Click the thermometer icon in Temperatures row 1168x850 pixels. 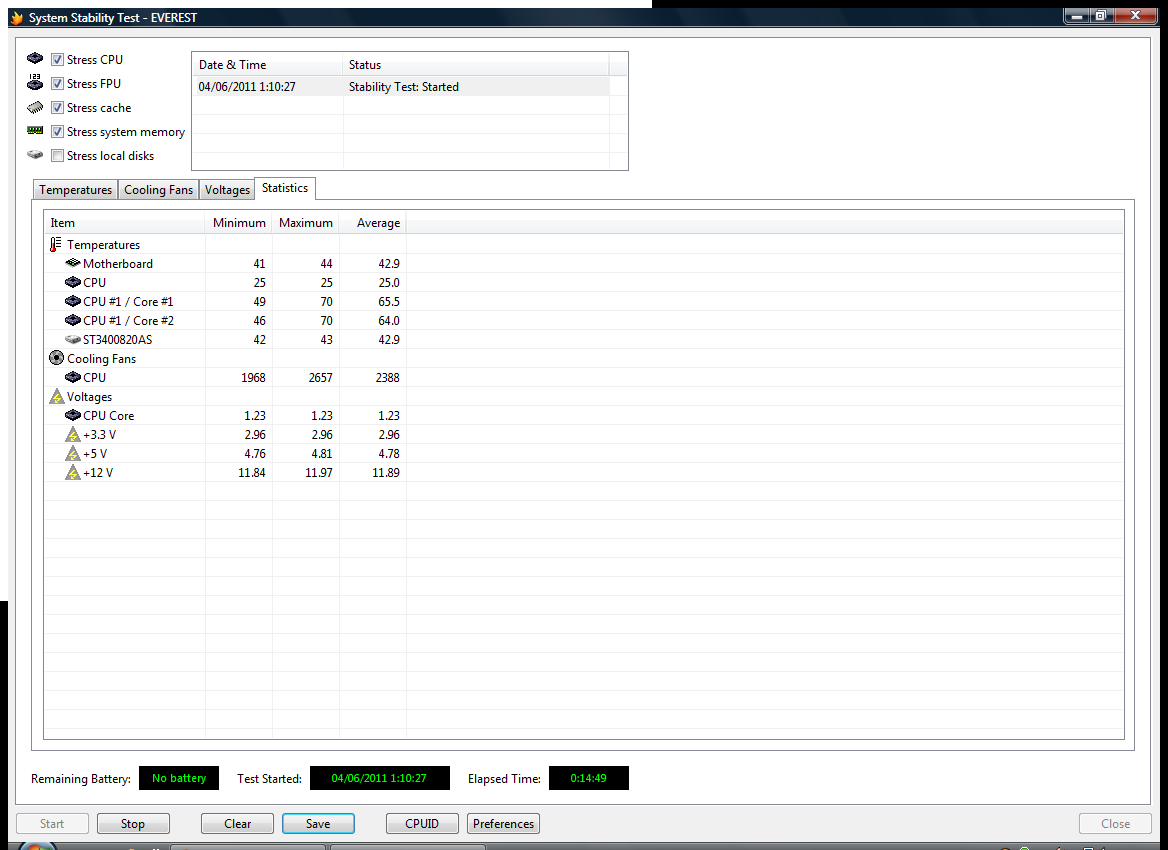(56, 244)
